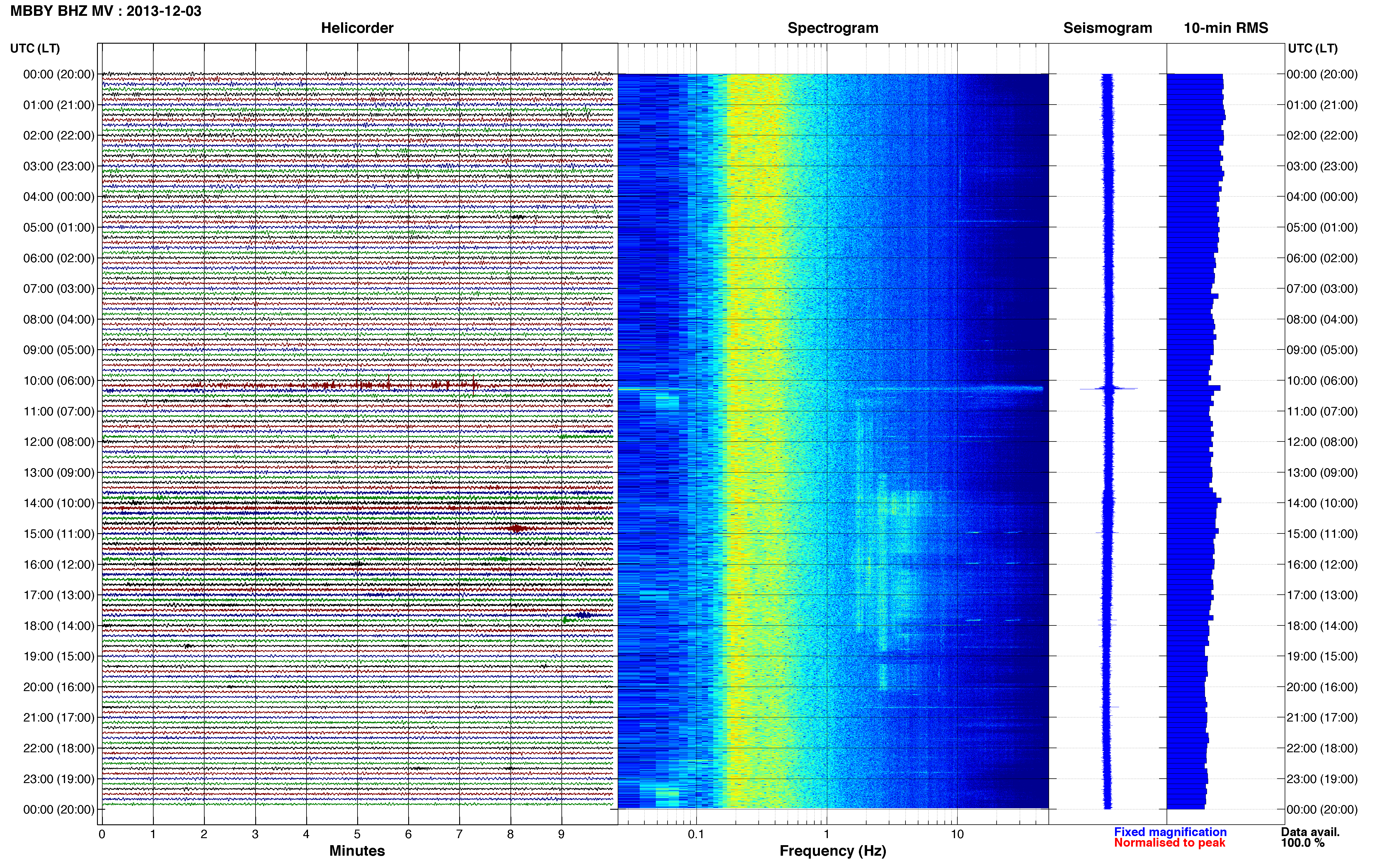Click left time label '18:00 (14:00)'
1389x868 pixels.
tap(59, 626)
